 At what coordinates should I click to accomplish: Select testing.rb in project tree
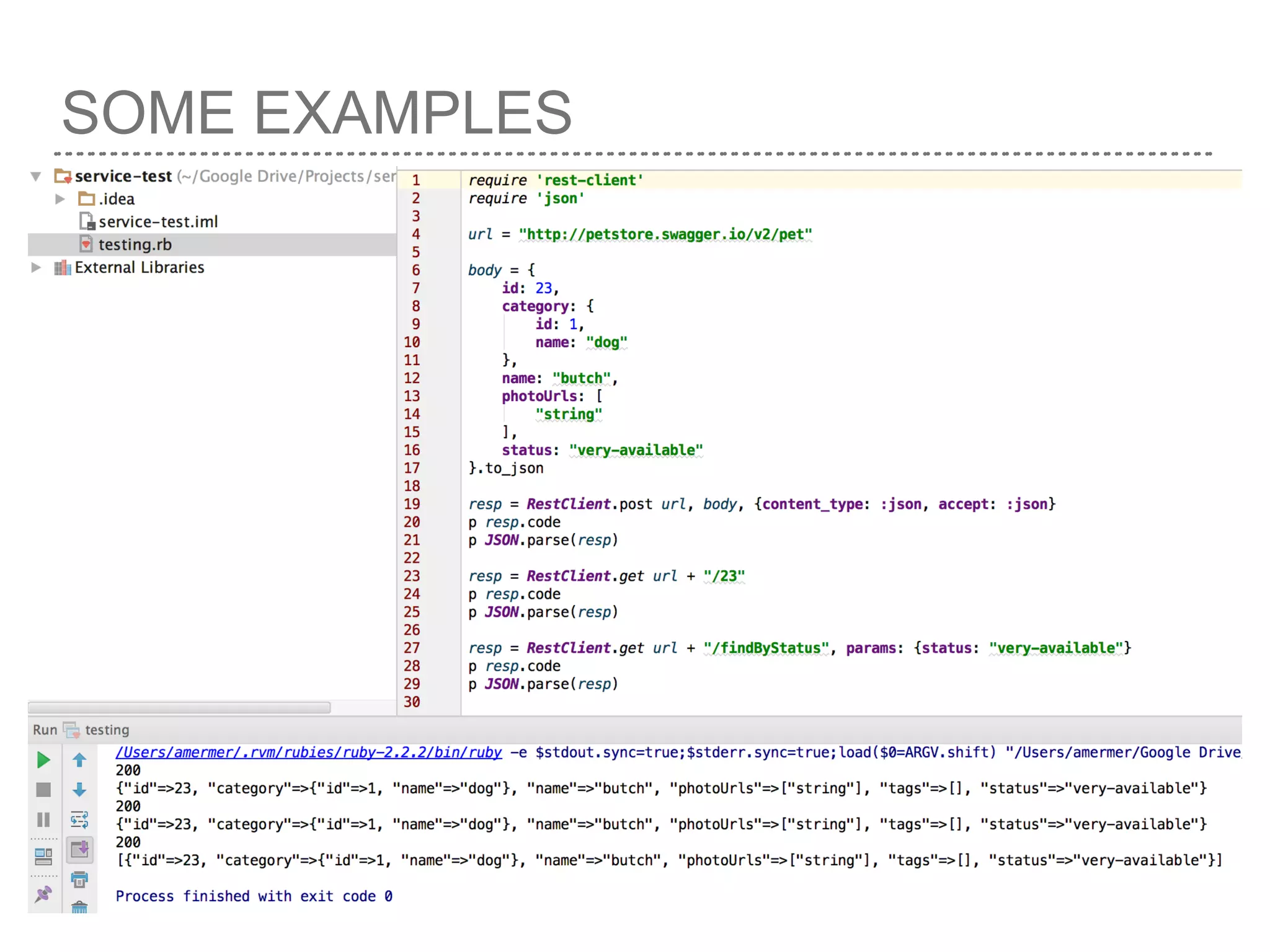135,245
